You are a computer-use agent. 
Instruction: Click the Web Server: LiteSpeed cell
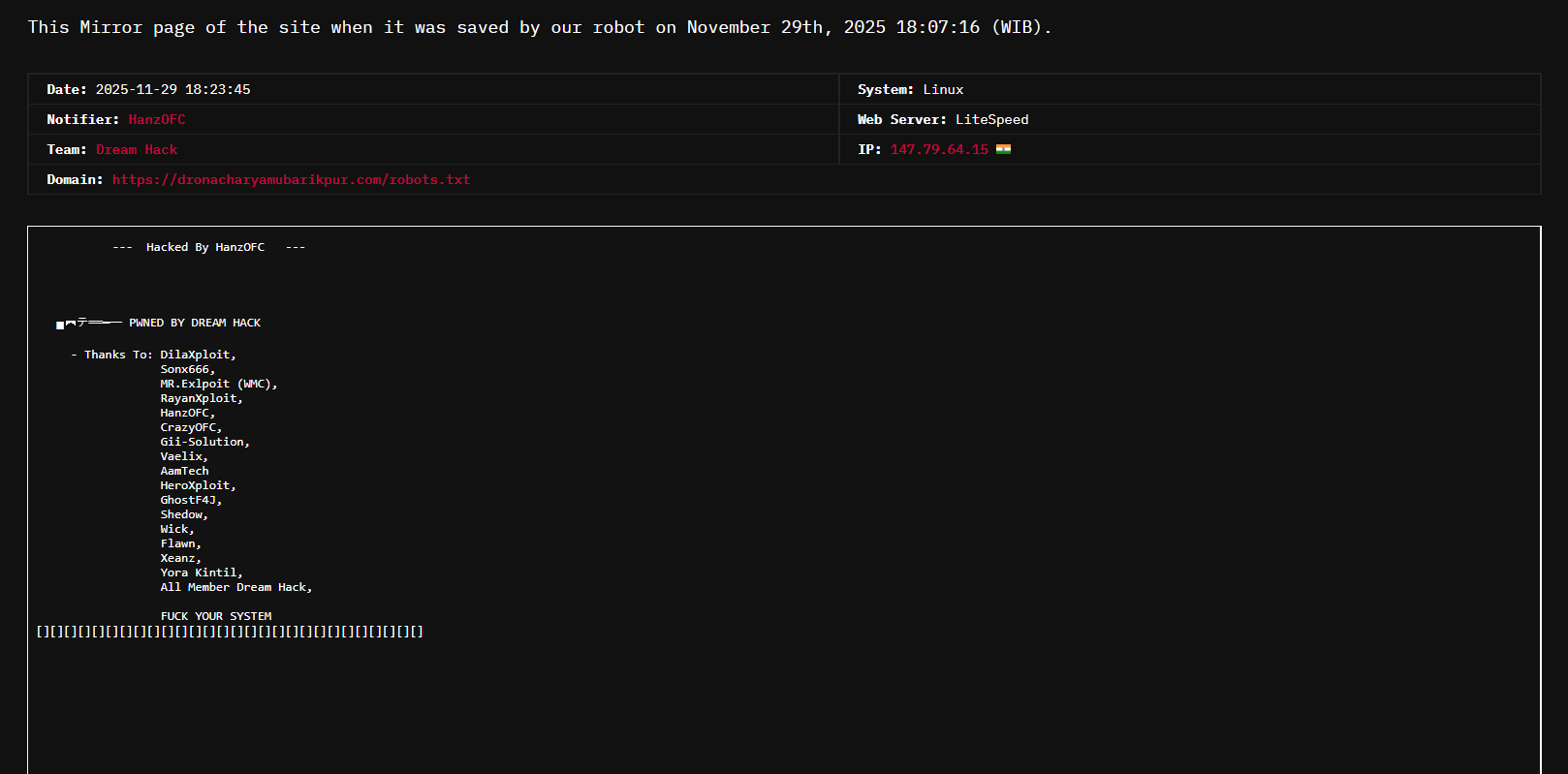[942, 119]
